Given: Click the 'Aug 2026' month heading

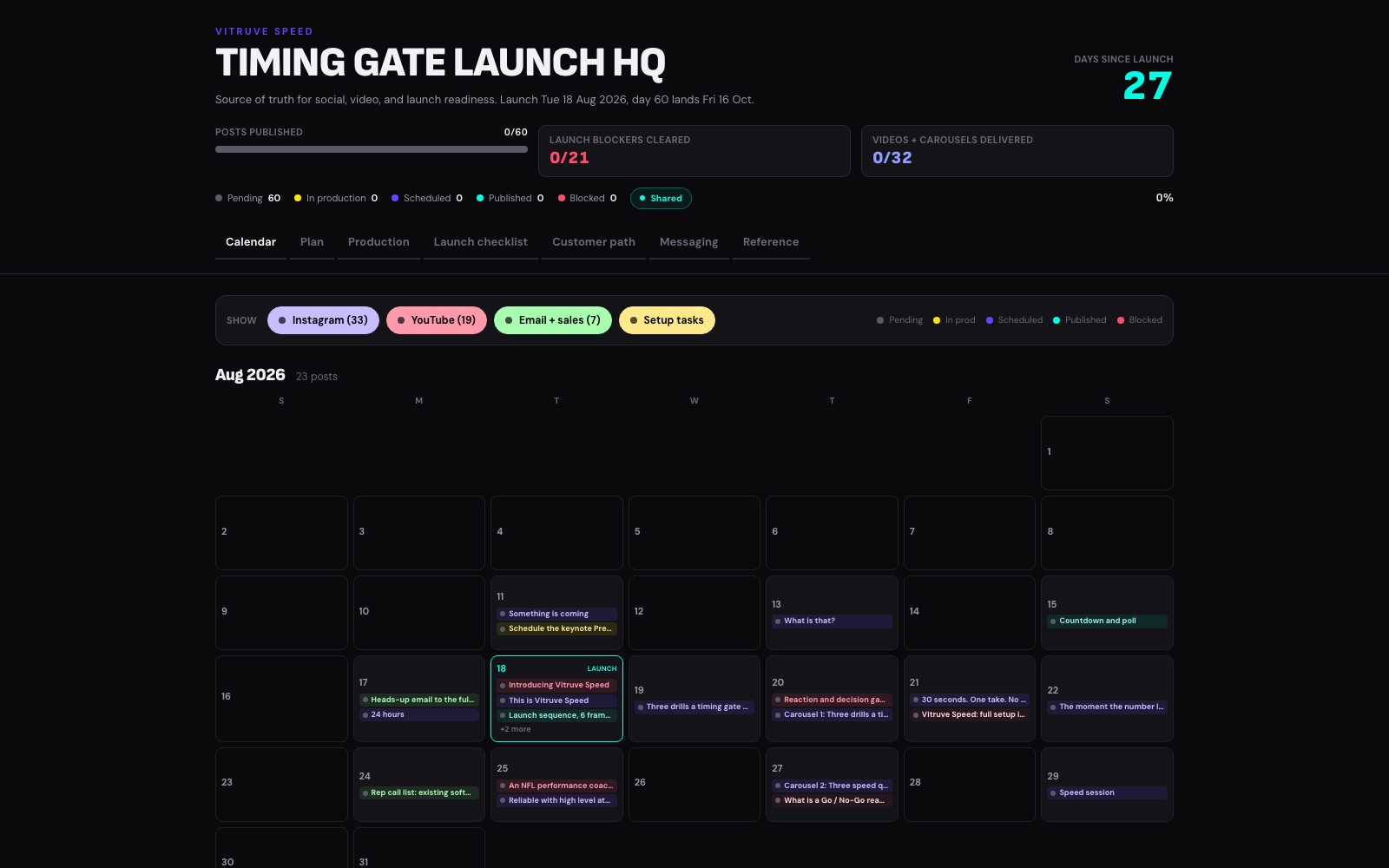Looking at the screenshot, I should [250, 375].
